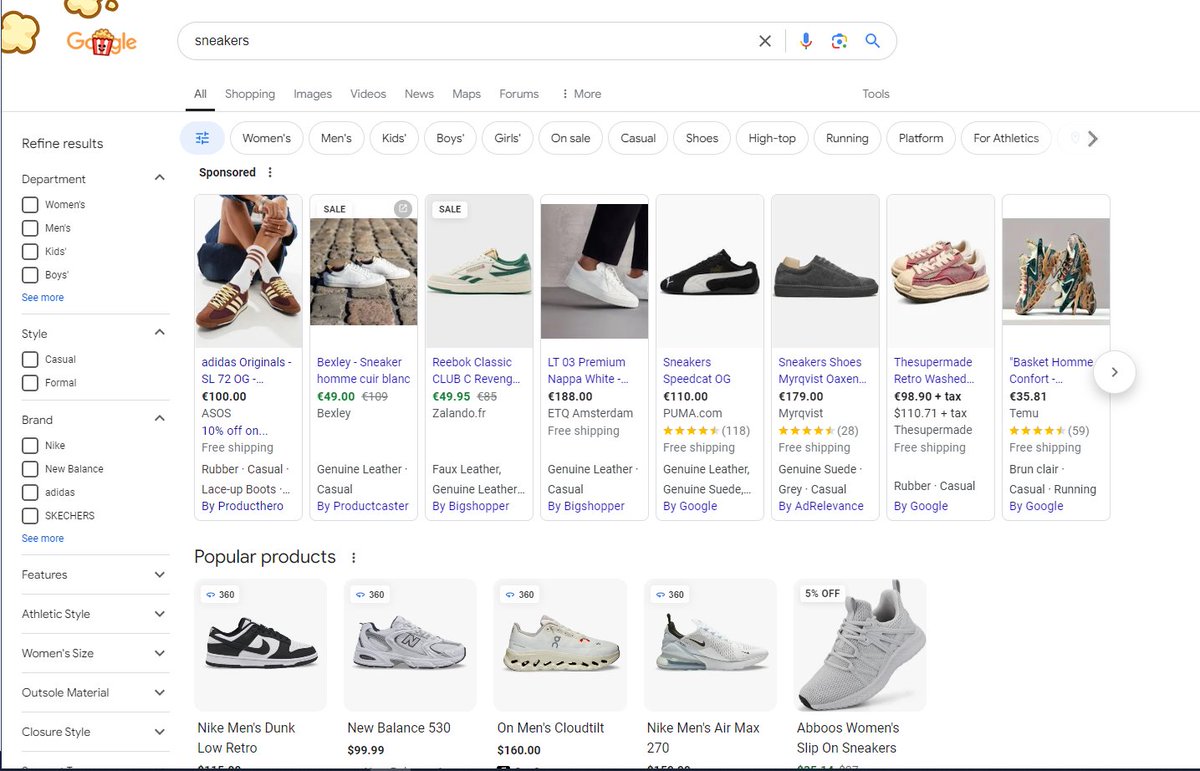Open the adidas Originals SL 72 OG ad
The width and height of the screenshot is (1200, 771).
(248, 371)
